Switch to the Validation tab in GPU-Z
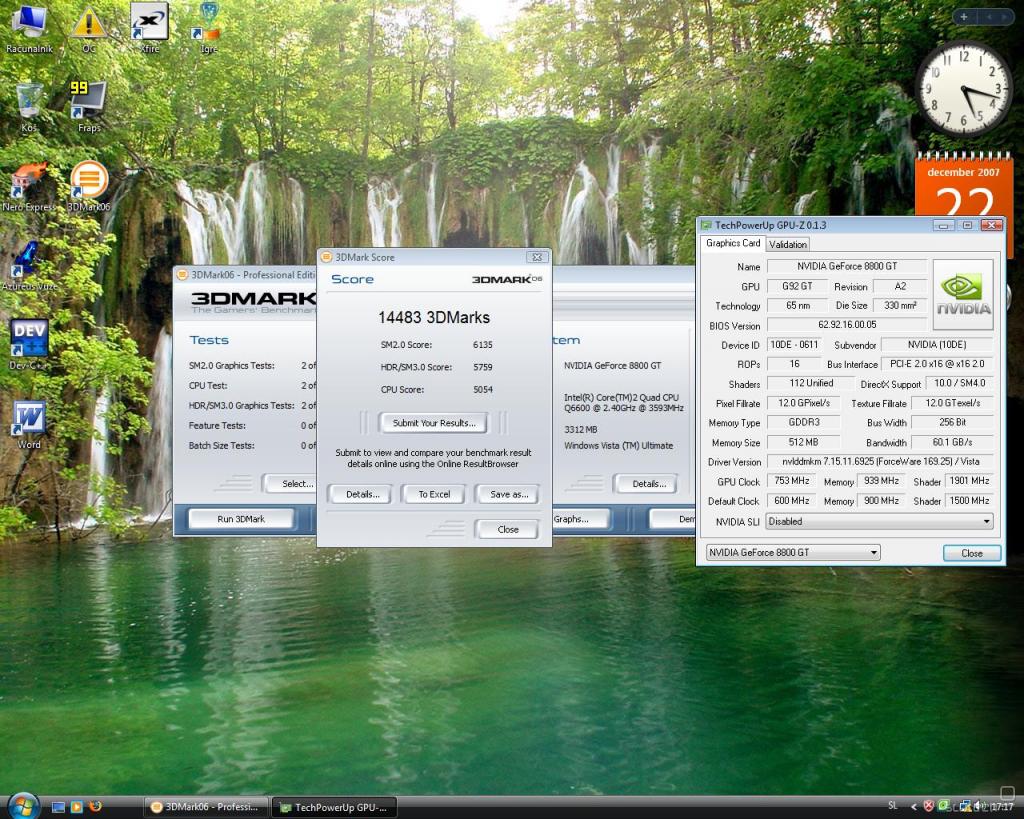This screenshot has height=819, width=1024. 788,244
